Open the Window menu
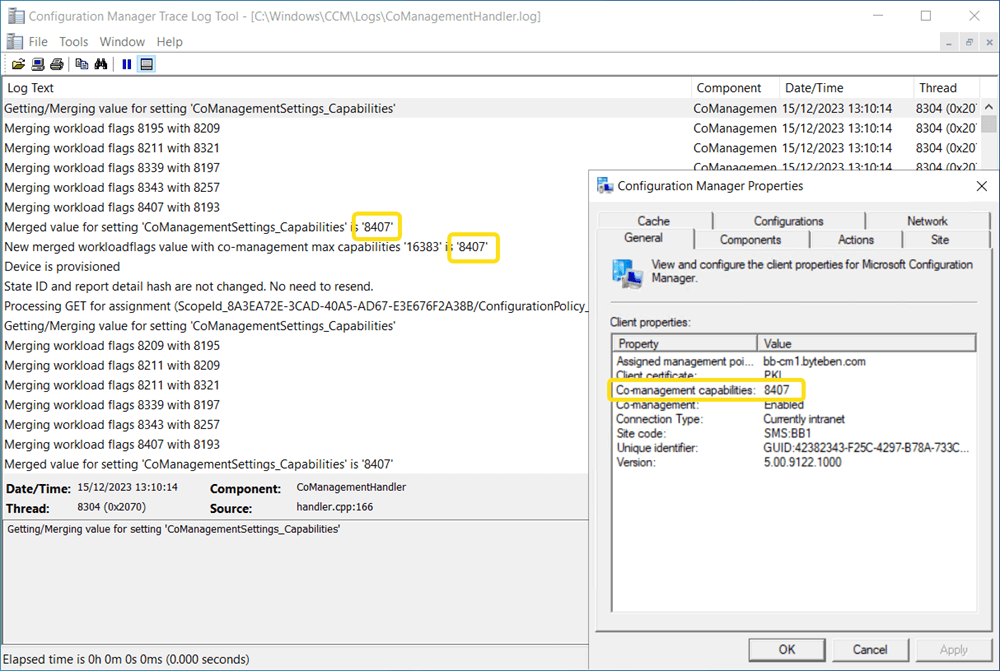The width and height of the screenshot is (1000, 671). tap(122, 41)
